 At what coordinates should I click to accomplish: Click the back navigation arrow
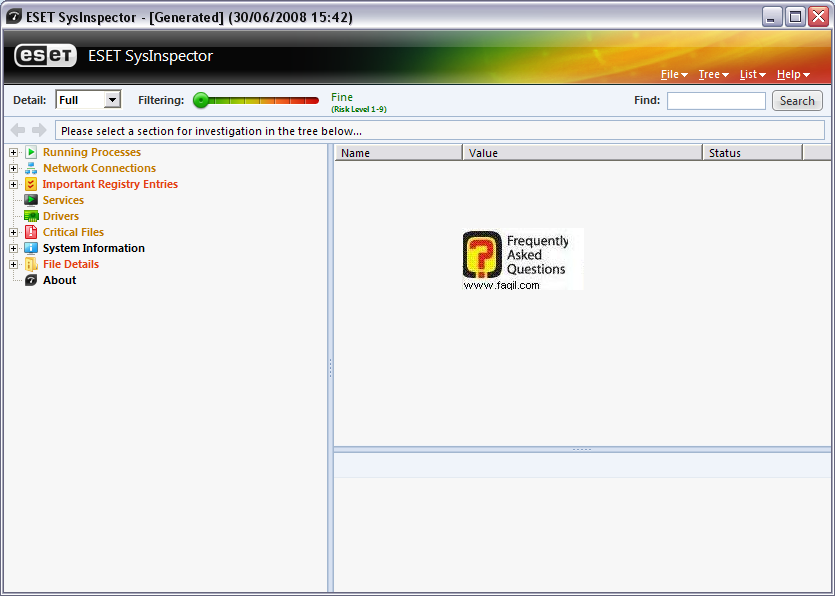coord(18,130)
